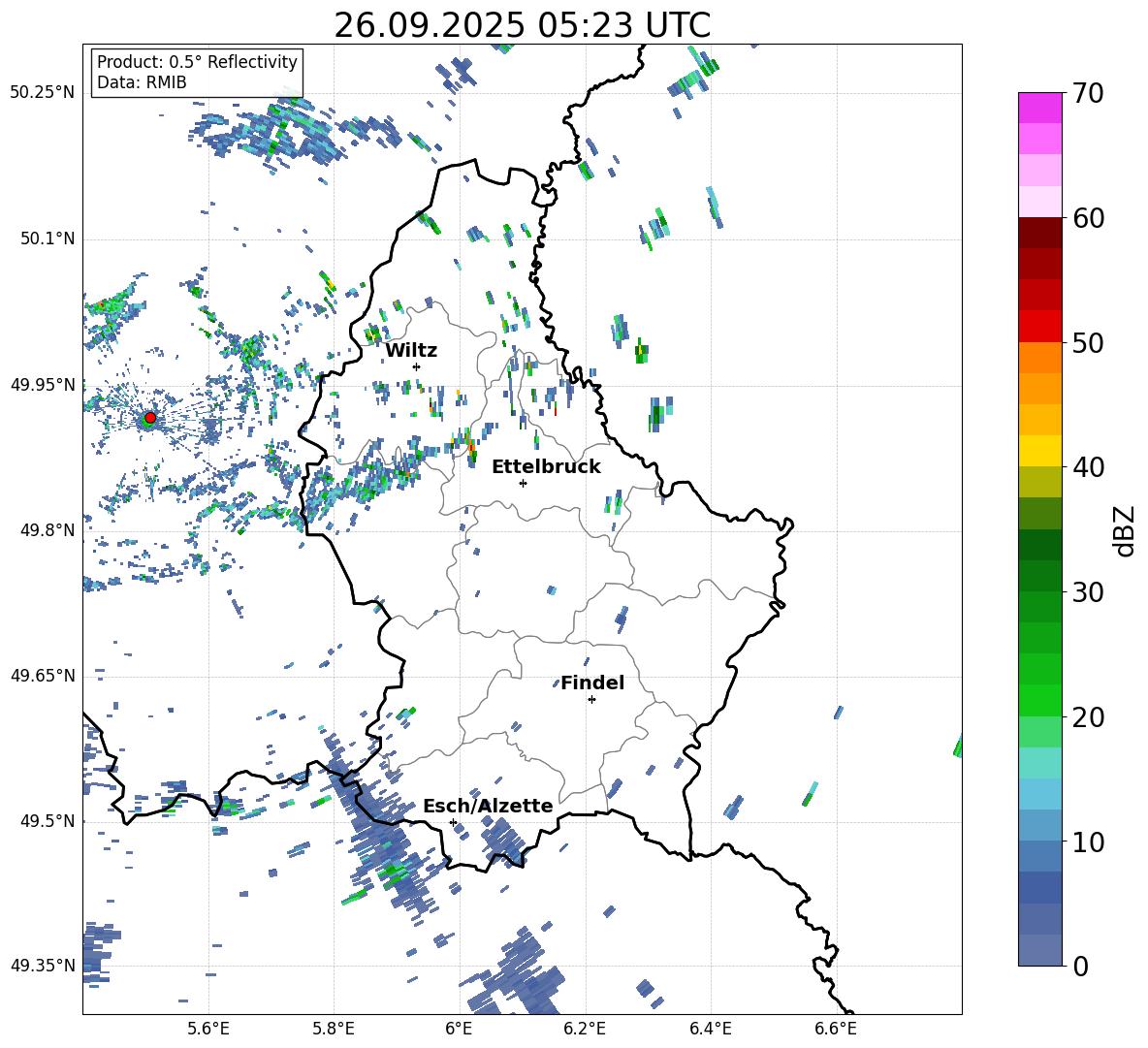
Task: Click the red radar site marker
Action: (149, 418)
